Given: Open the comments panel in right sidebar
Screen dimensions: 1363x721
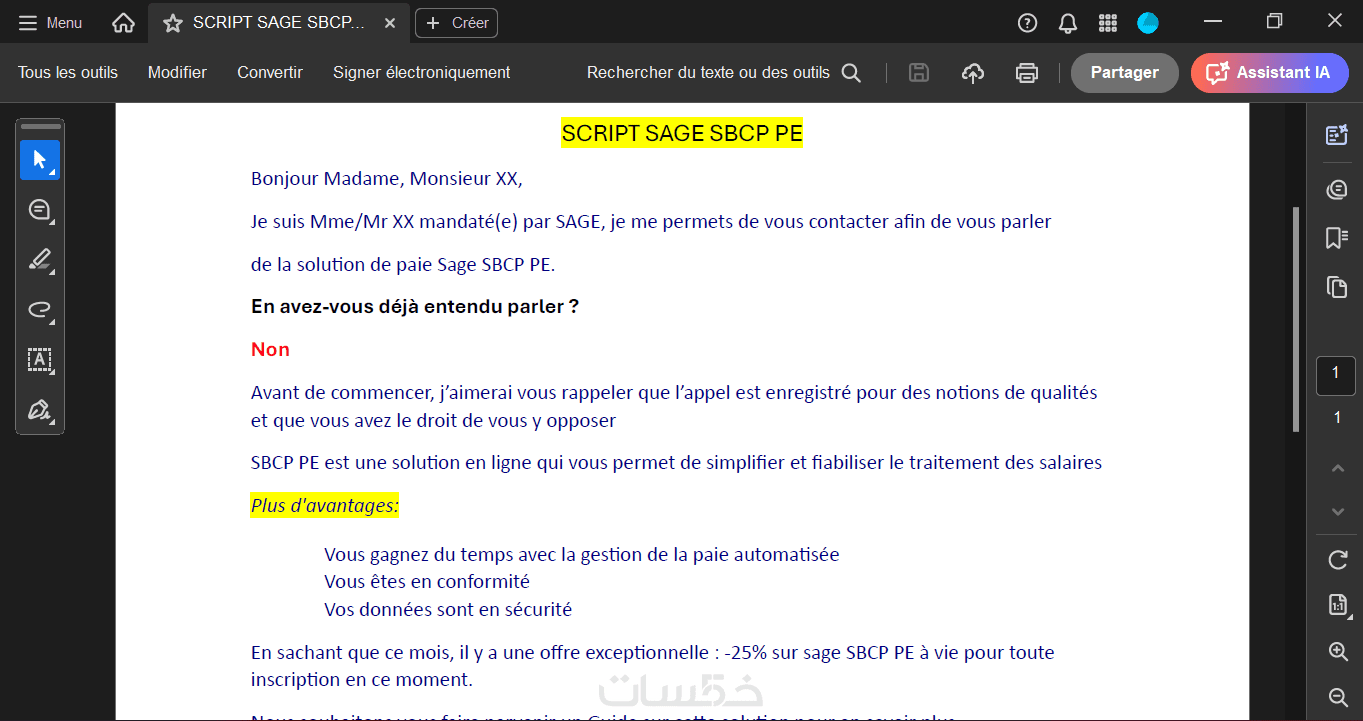Looking at the screenshot, I should (x=1337, y=189).
